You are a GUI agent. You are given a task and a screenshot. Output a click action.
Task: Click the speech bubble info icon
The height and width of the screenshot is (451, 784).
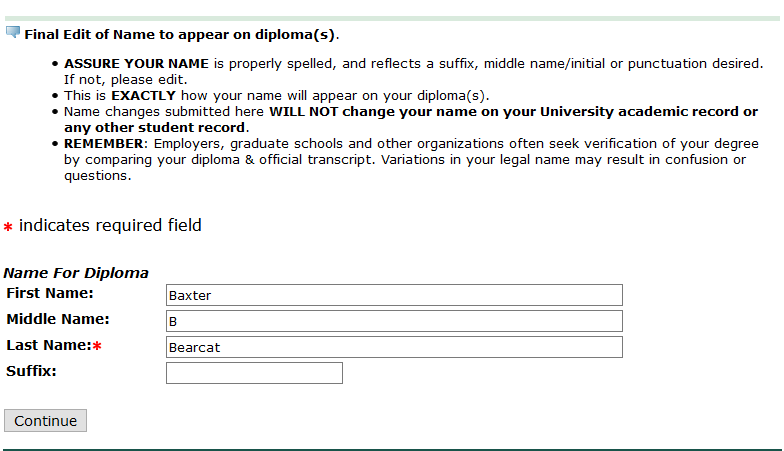point(13,32)
